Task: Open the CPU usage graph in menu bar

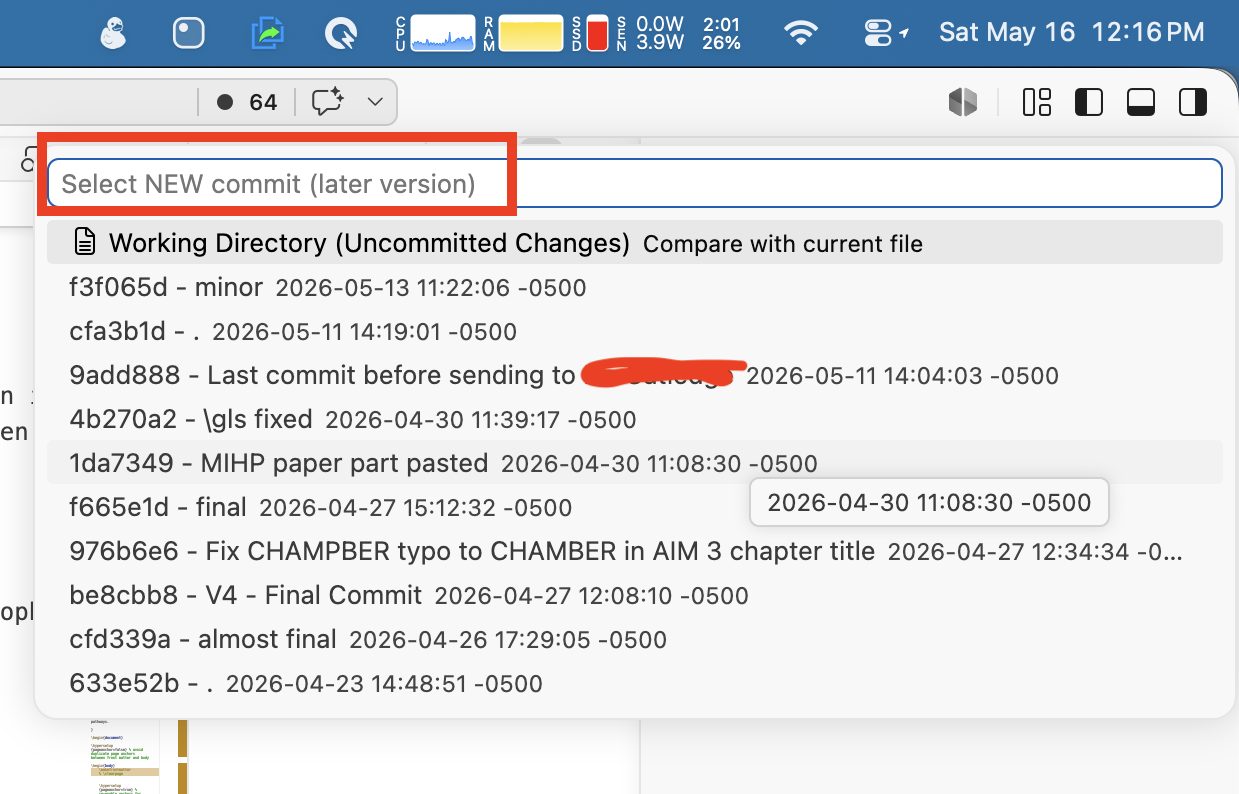Action: point(435,34)
